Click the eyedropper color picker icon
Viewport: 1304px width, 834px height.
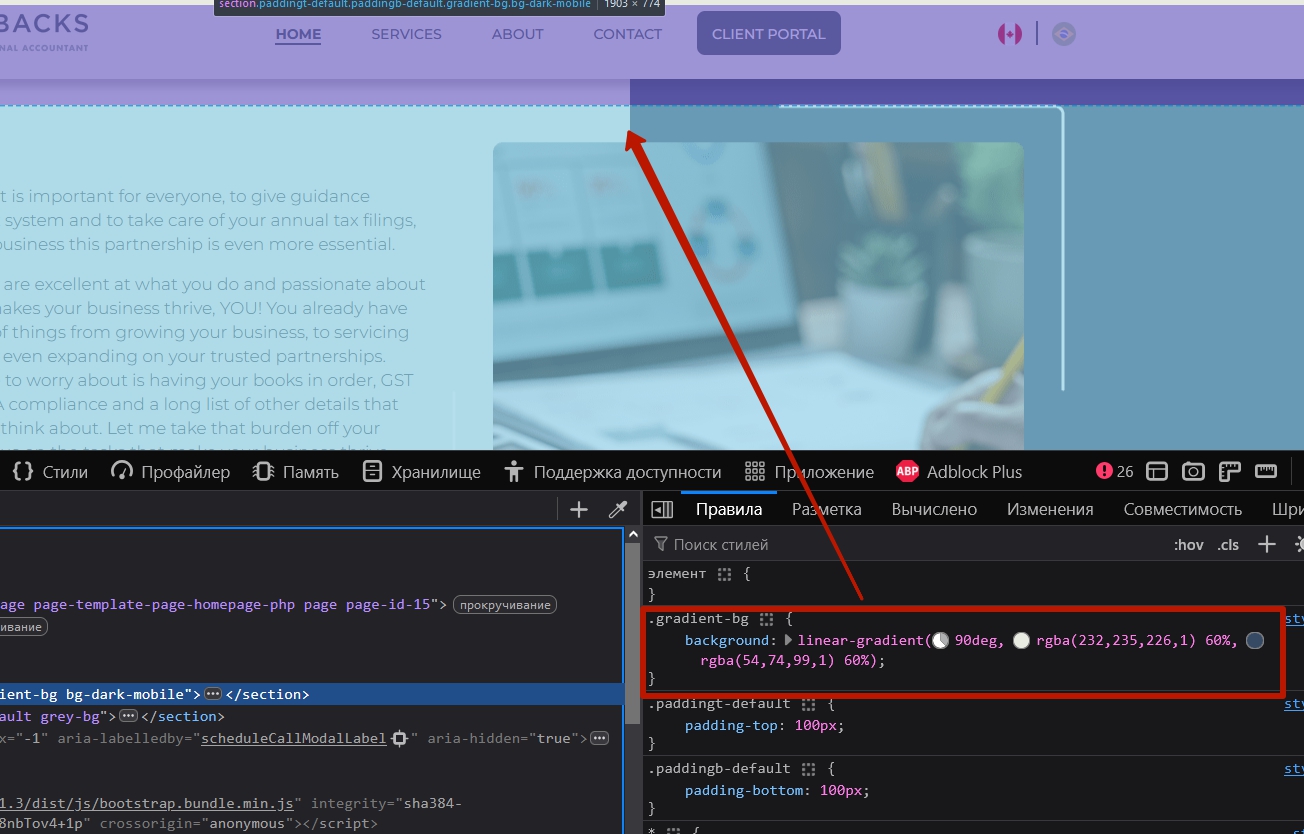coord(618,510)
